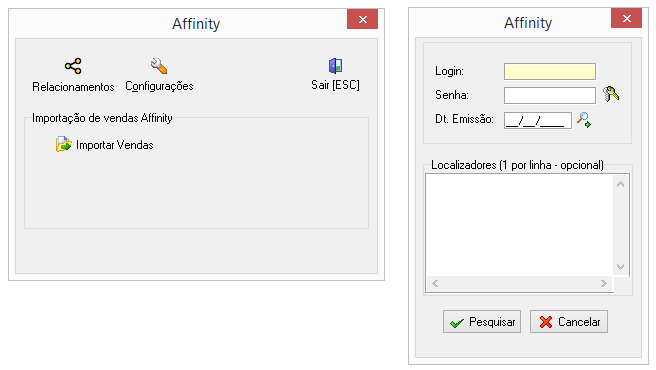Click the 'Localizadores (1 por linha - opcional)' label
This screenshot has width=656, height=370.
pos(517,165)
